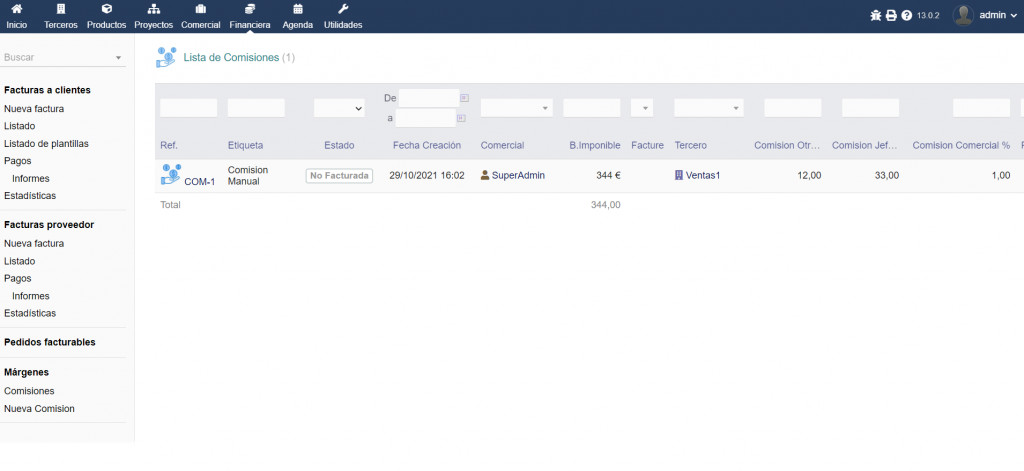Open the Estado filter dropdown
The height and width of the screenshot is (471, 1024).
pos(339,108)
